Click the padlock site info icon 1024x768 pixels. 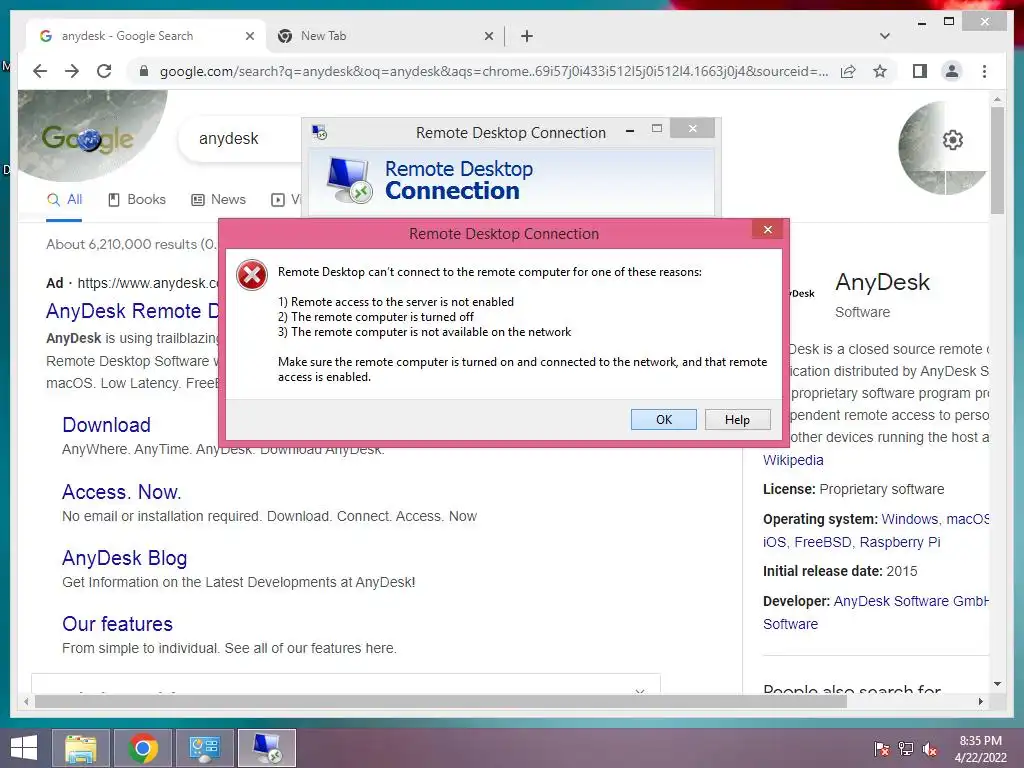point(144,71)
